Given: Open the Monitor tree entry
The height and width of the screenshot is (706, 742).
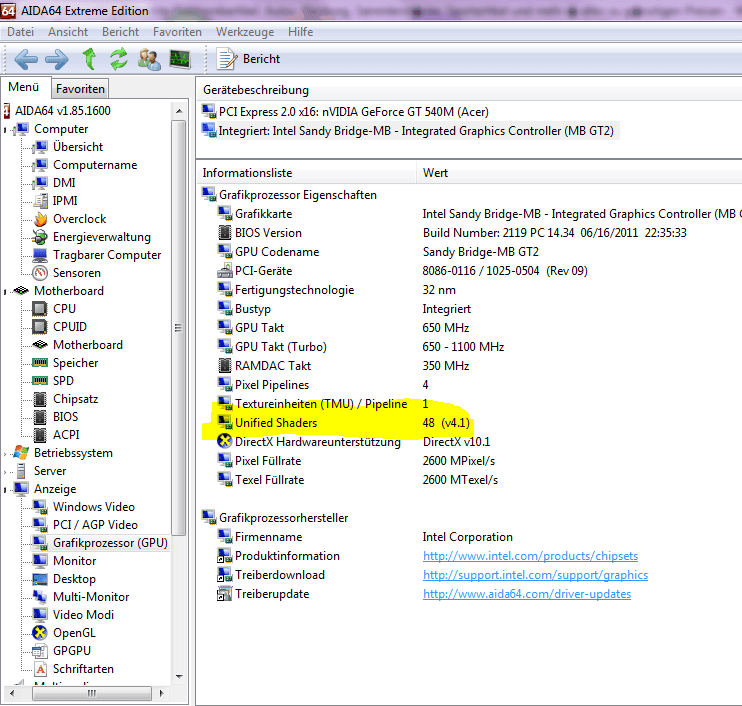Looking at the screenshot, I should pos(74,561).
